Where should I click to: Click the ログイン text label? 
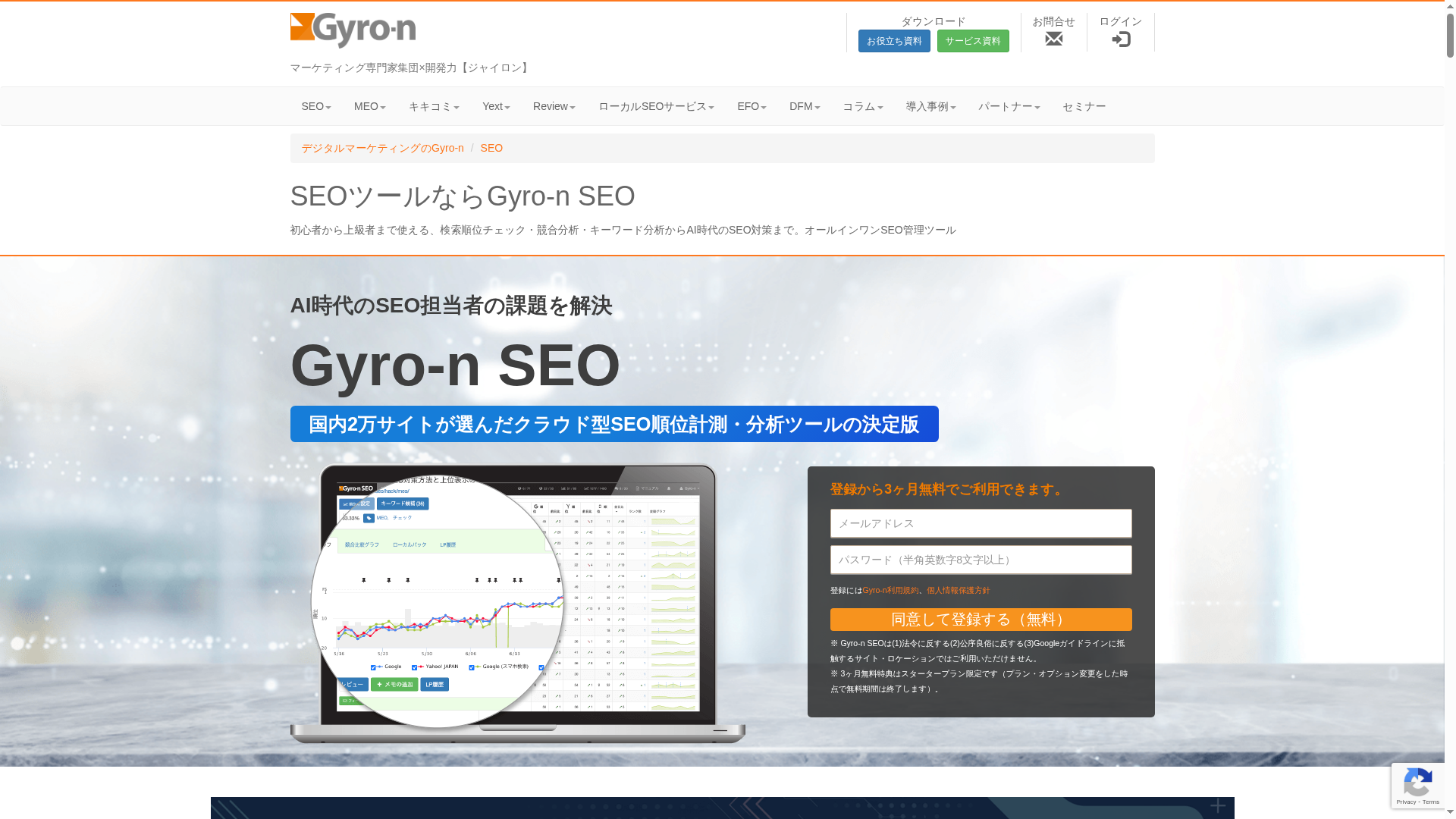coord(1121,21)
